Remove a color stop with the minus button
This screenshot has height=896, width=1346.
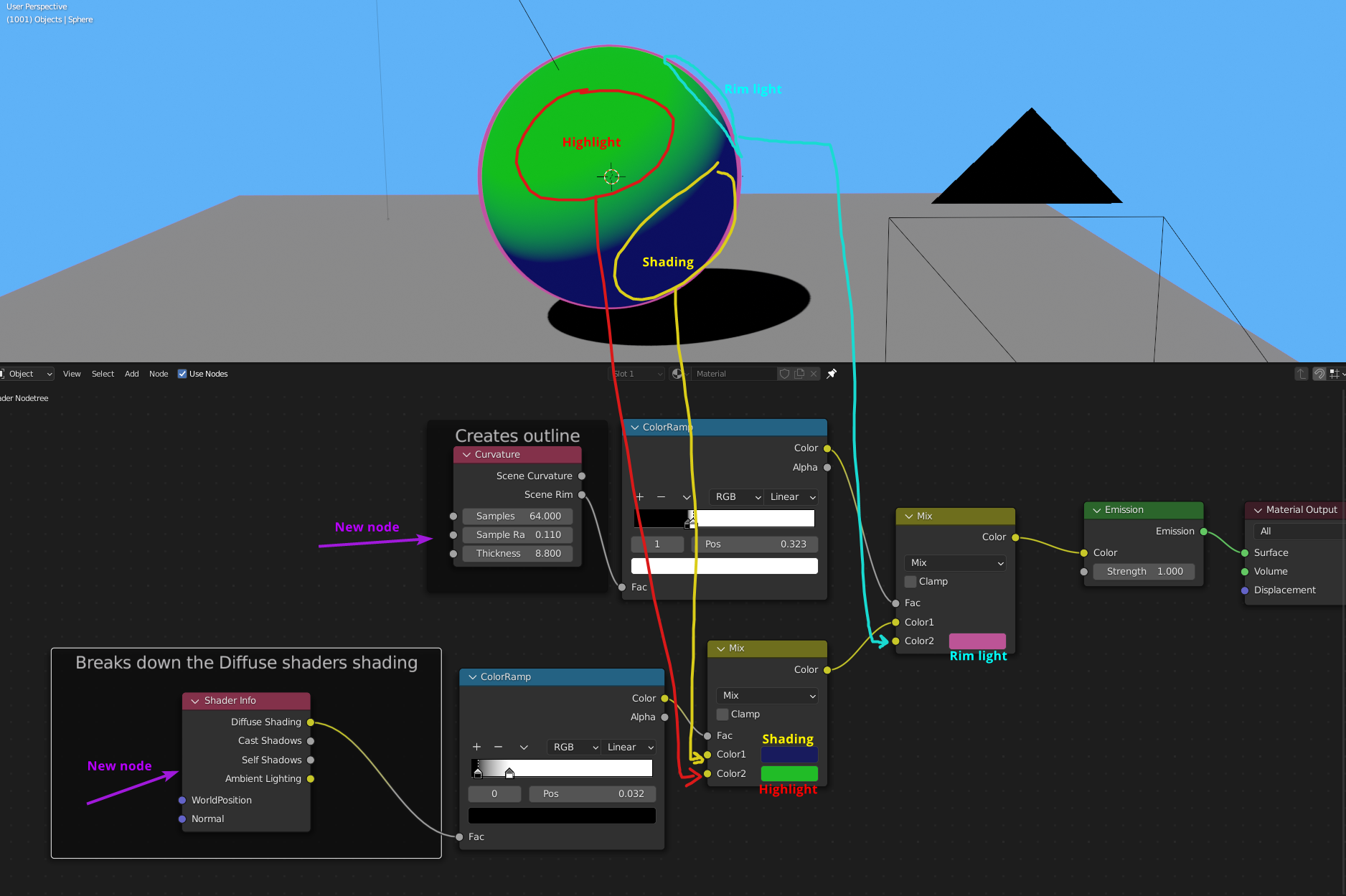[661, 496]
